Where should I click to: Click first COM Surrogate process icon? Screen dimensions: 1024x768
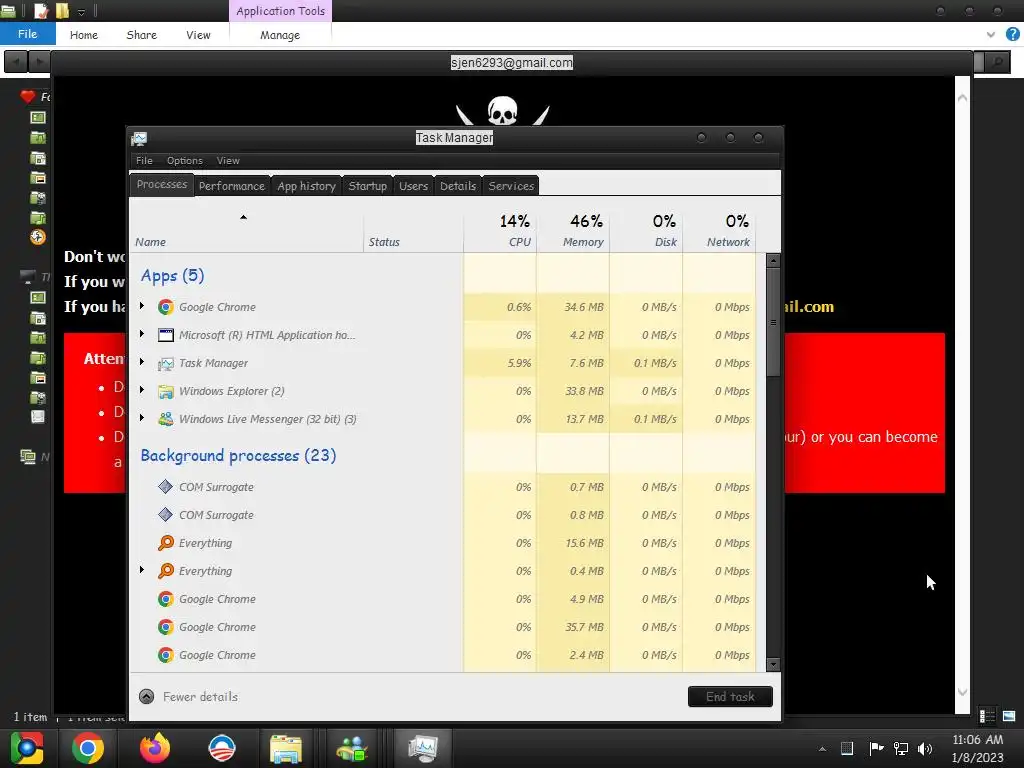click(166, 487)
